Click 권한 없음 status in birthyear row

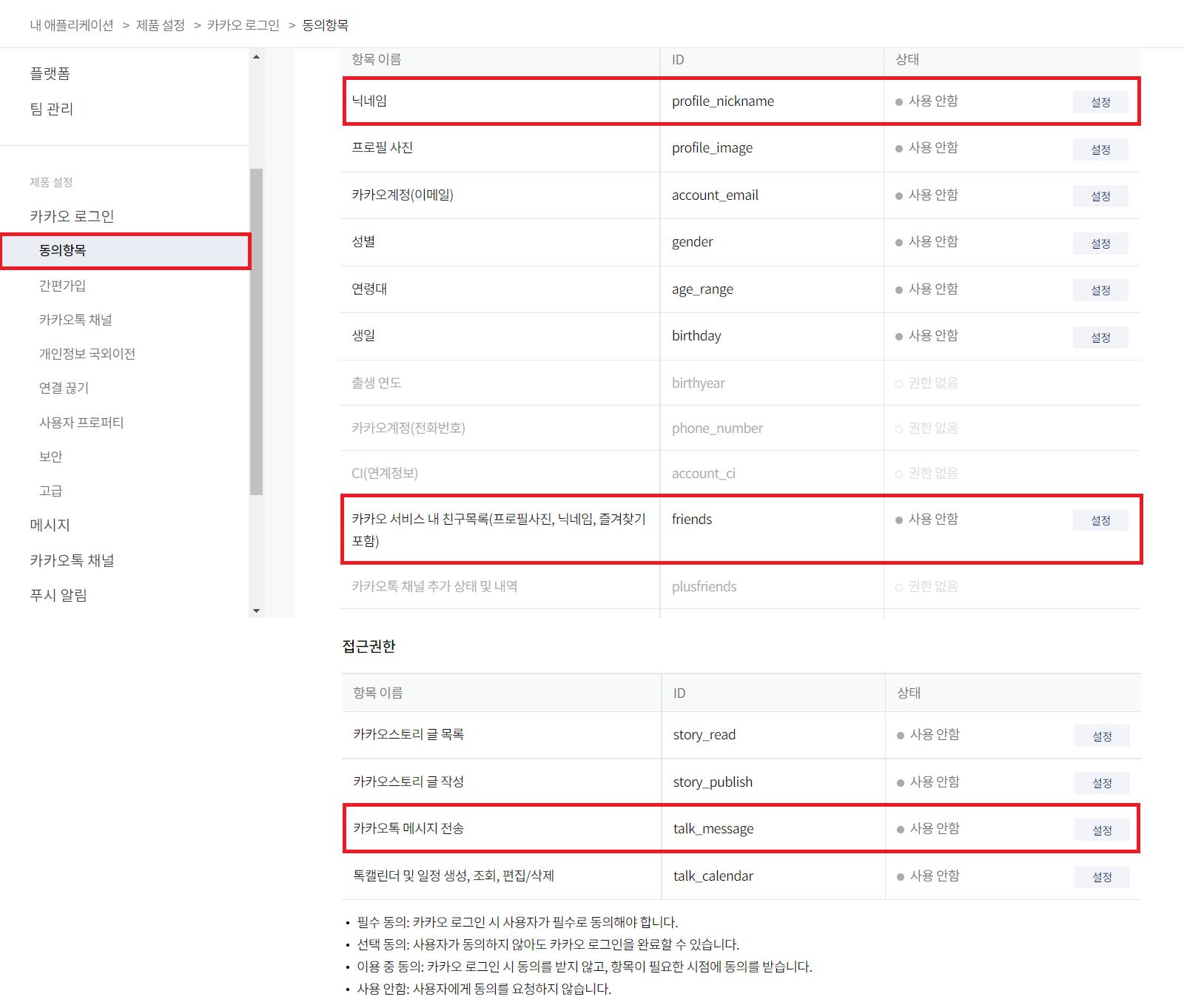(x=926, y=383)
